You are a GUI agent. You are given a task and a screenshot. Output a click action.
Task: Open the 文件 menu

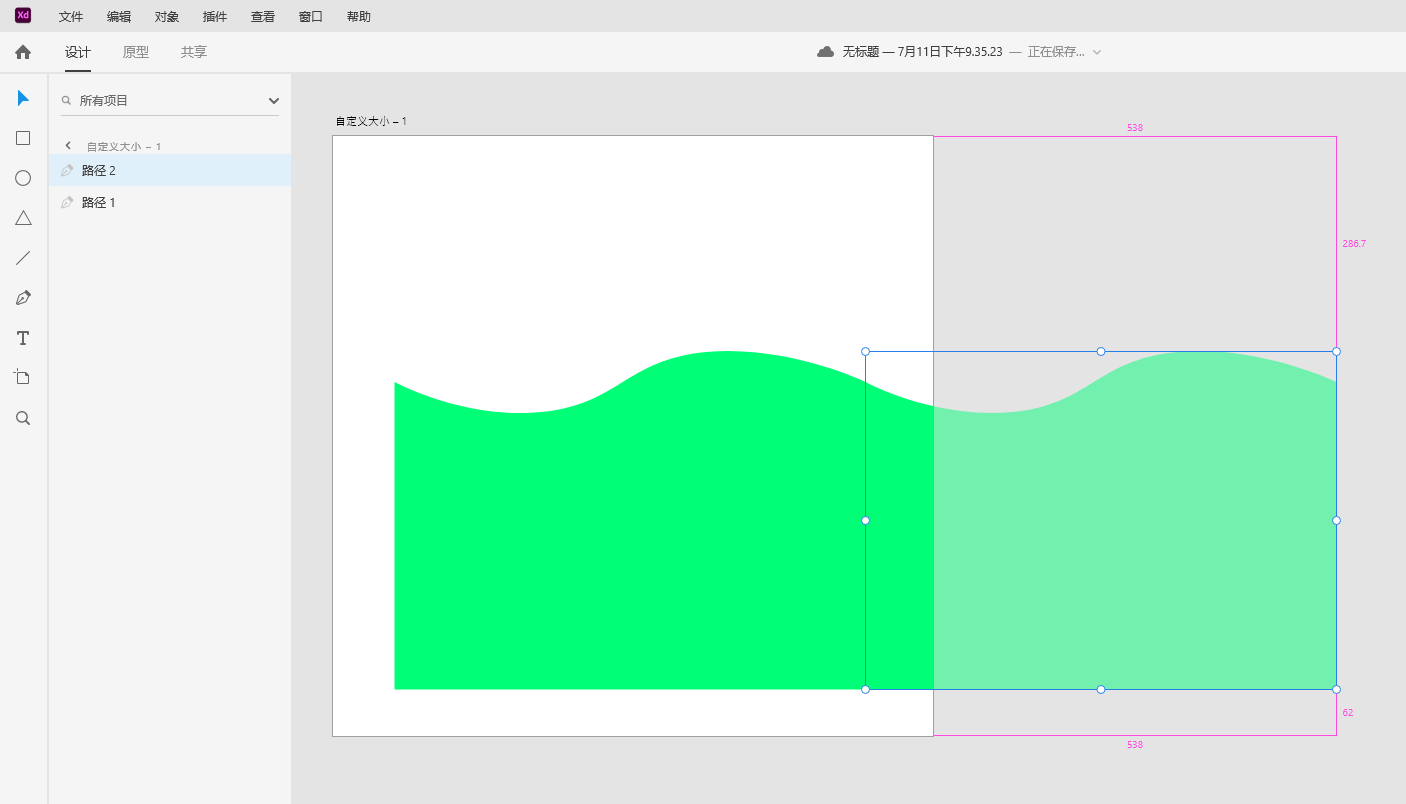[x=71, y=16]
